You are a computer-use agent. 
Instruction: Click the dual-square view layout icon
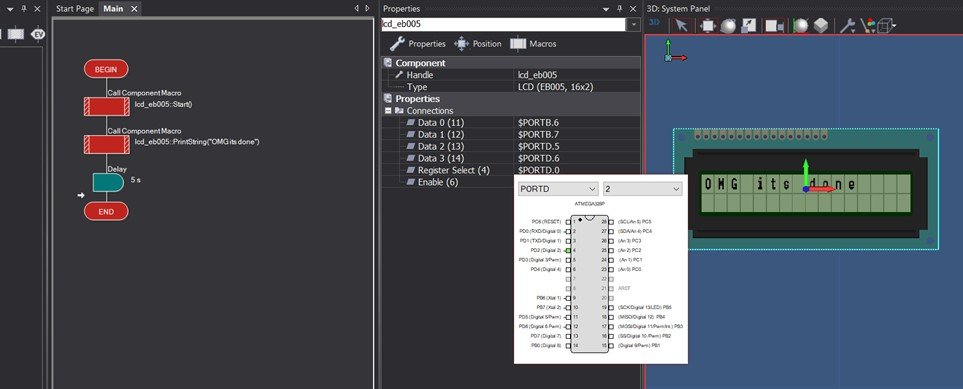[774, 26]
